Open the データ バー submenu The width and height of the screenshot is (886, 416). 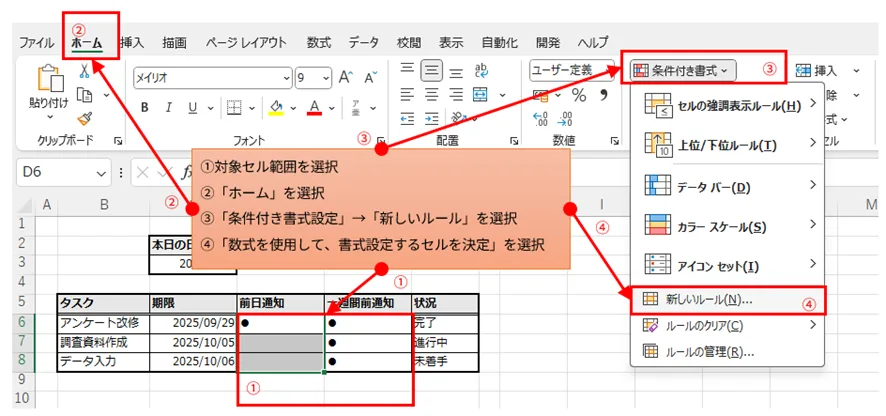click(729, 187)
